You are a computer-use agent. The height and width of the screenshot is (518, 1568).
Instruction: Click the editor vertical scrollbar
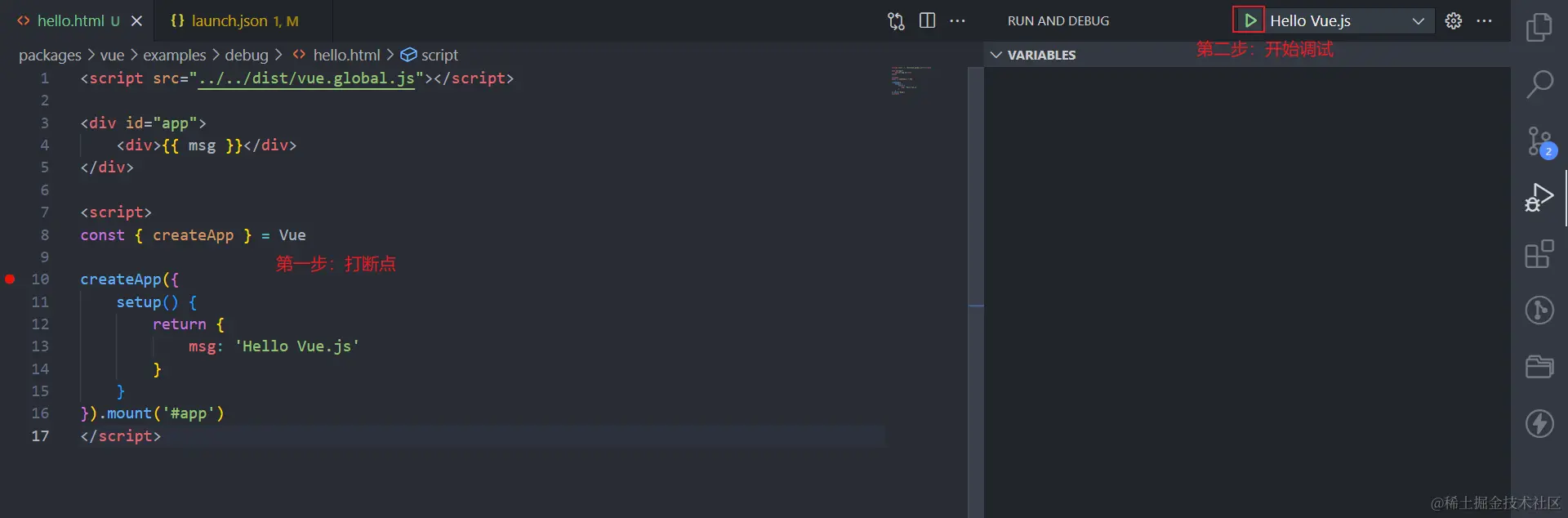point(975,292)
